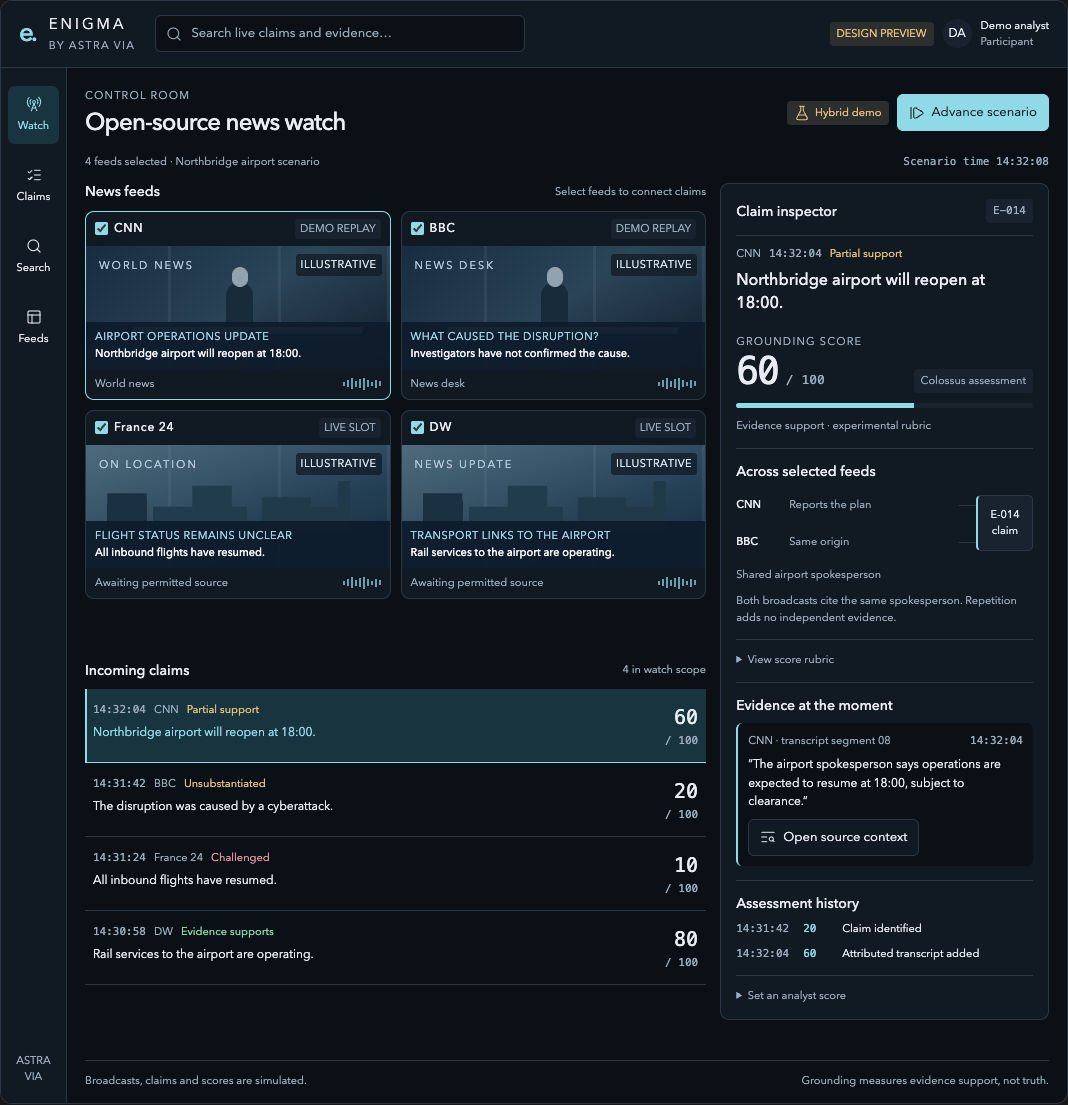This screenshot has width=1068, height=1105.
Task: Click the Demo analyst user name
Action: 1014,25
